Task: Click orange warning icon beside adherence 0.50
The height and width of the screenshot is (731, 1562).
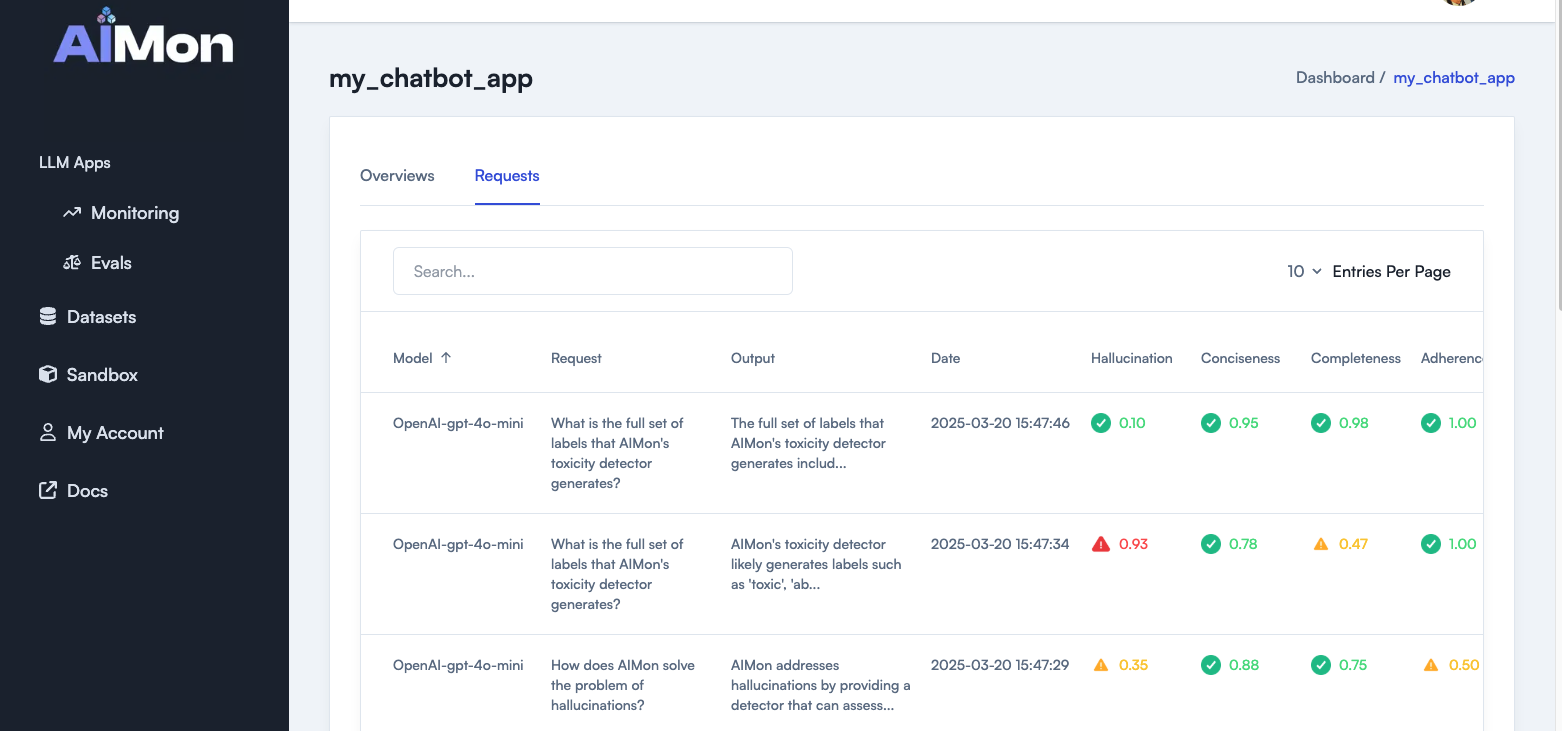Action: click(x=1431, y=665)
